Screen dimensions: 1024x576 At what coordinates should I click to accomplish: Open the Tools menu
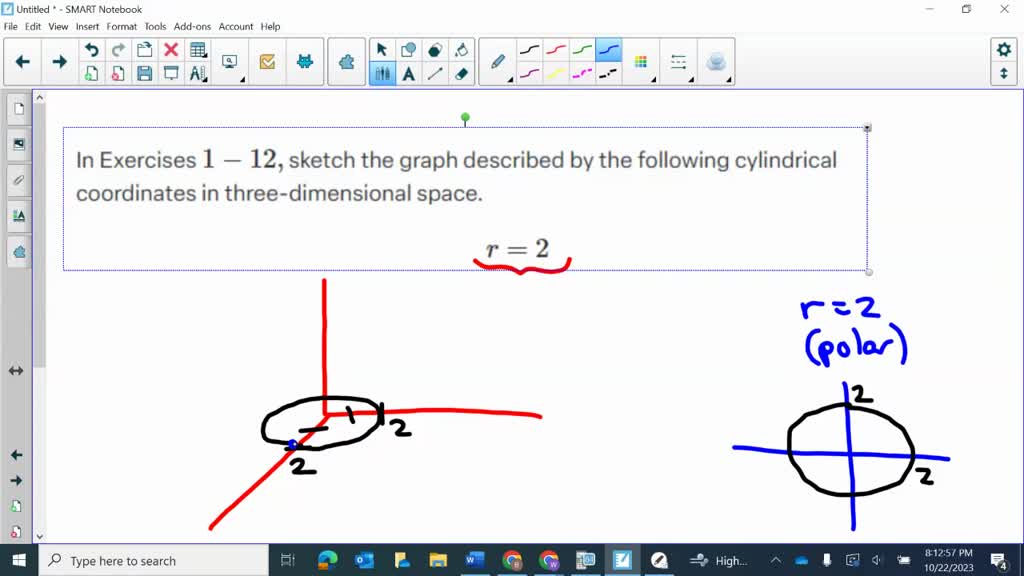[x=155, y=27]
